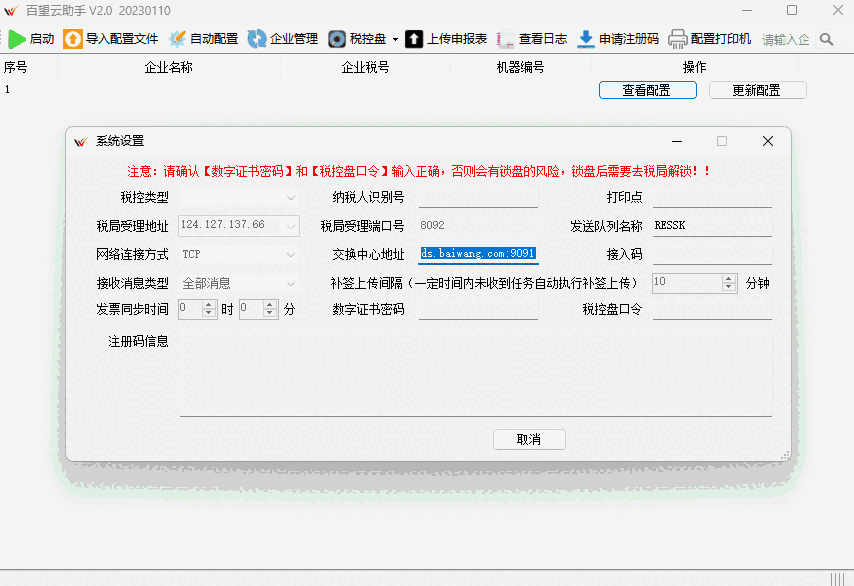The image size is (854, 586).
Task: Increase the 发票同步时间 minute stepper
Action: [270, 305]
